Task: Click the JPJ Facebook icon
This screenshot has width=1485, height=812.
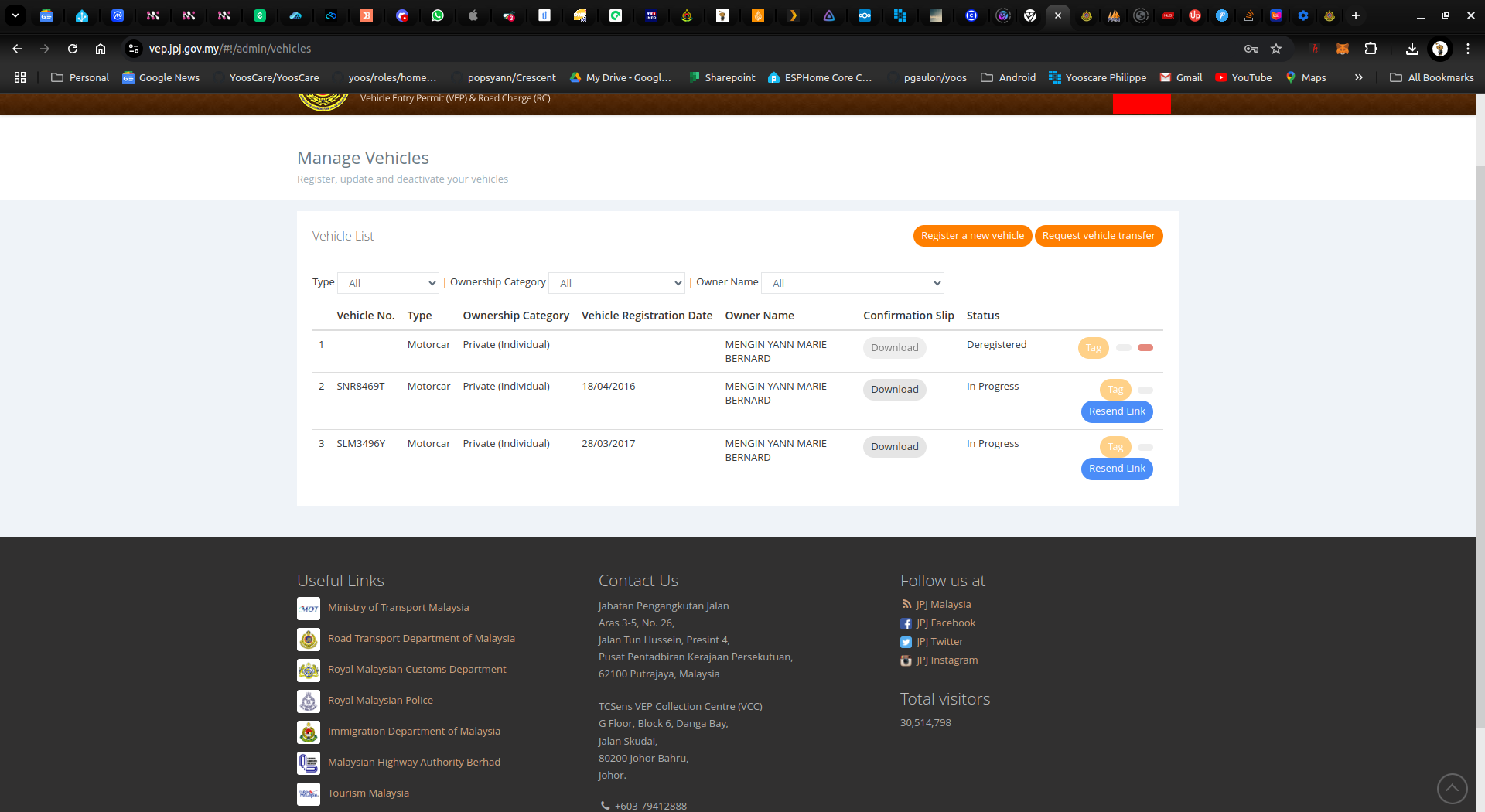Action: click(906, 623)
